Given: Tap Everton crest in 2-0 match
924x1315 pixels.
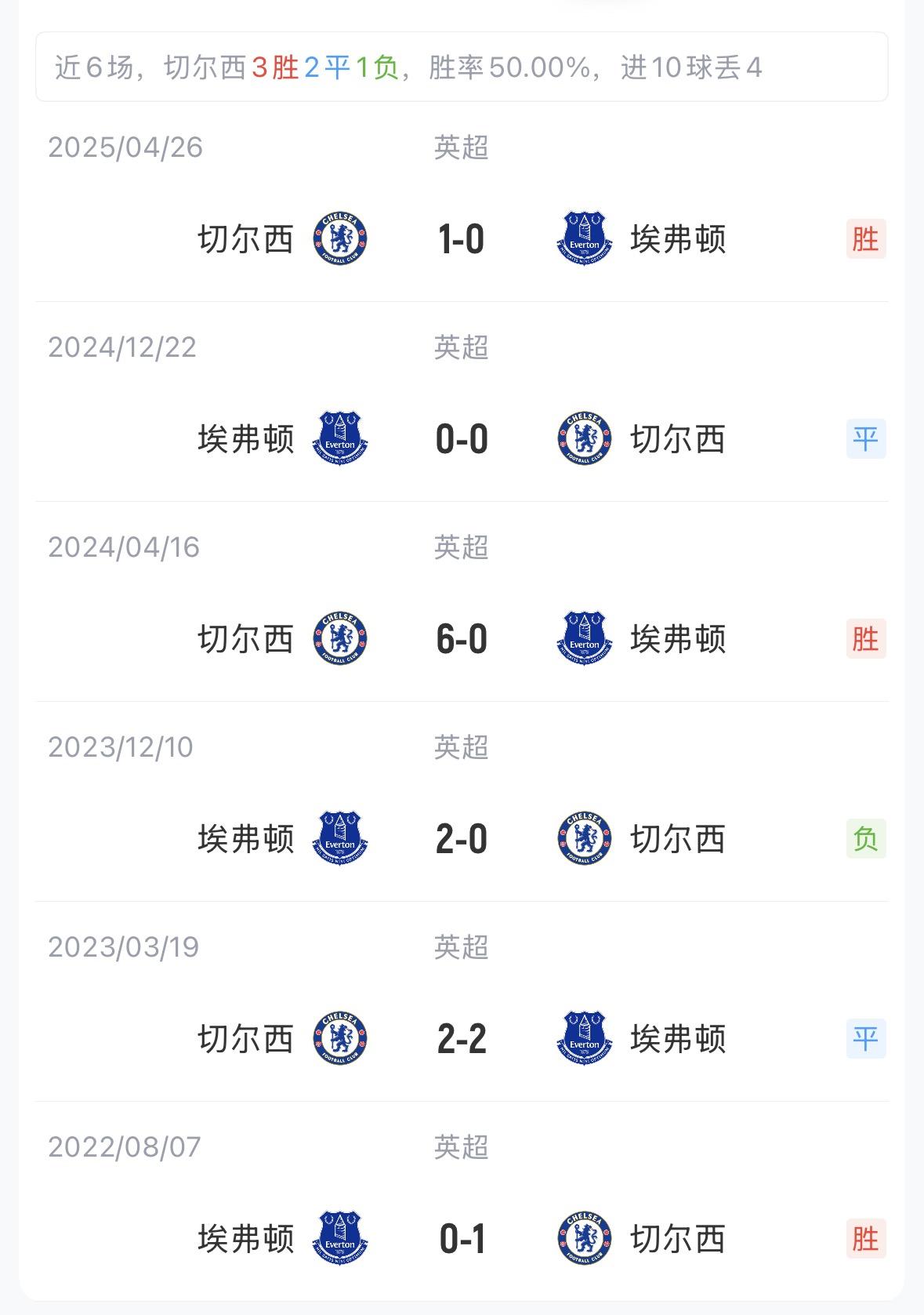Looking at the screenshot, I should [x=340, y=838].
